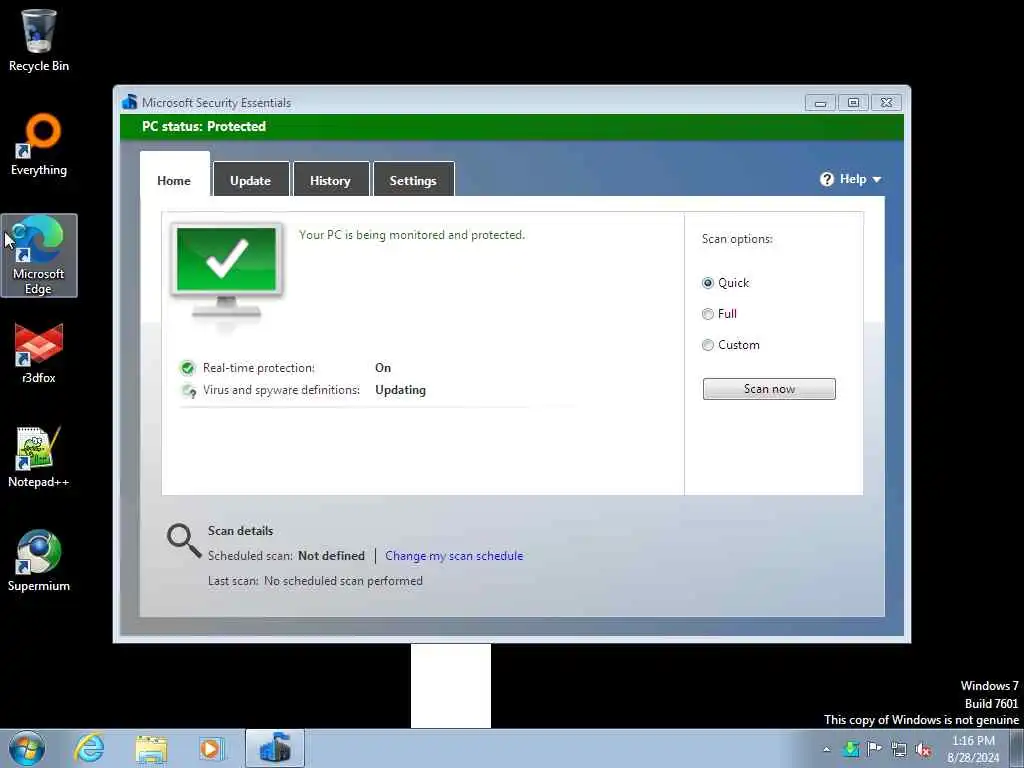Open the Settings tab

point(413,179)
